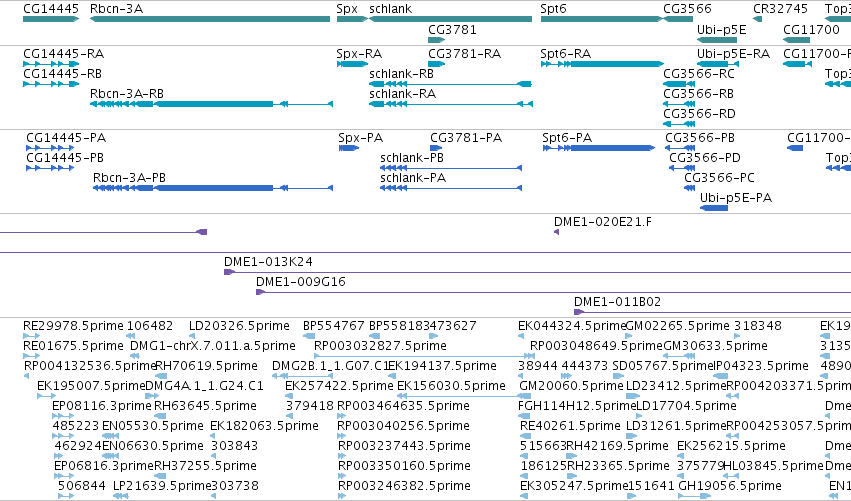Click the EK195007.5prime EST label

tap(91, 386)
